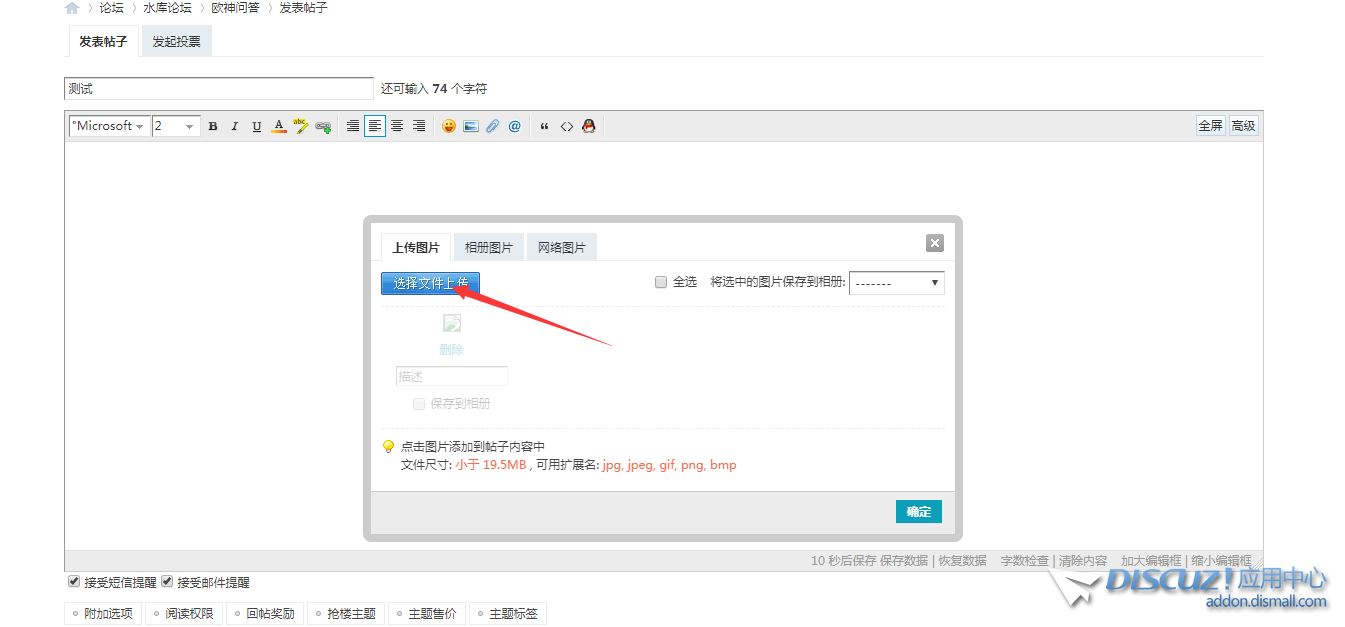
Task: Toggle bold formatting in the editor toolbar
Action: pos(213,126)
